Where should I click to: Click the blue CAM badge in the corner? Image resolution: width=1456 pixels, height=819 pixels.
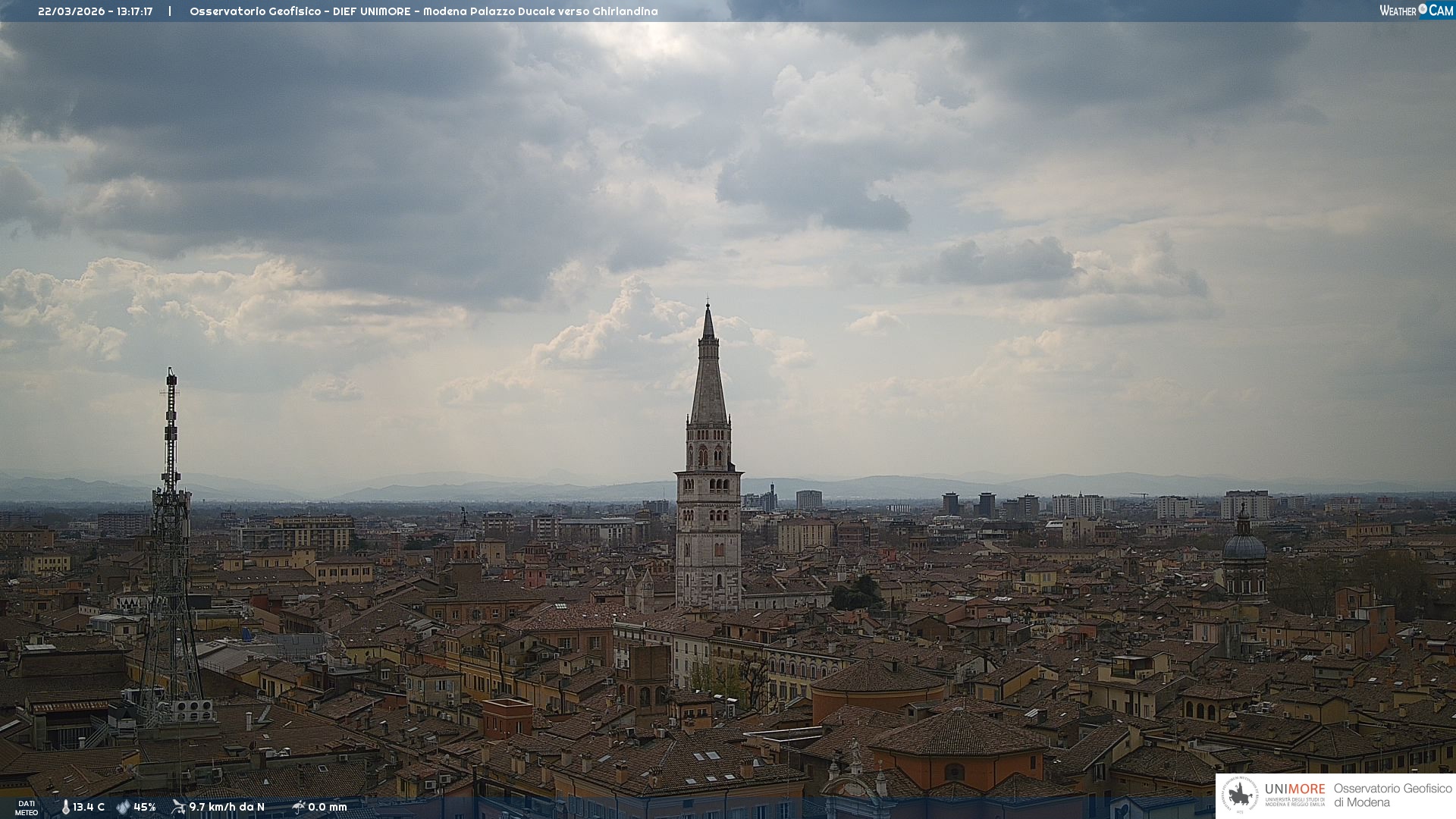[1441, 10]
